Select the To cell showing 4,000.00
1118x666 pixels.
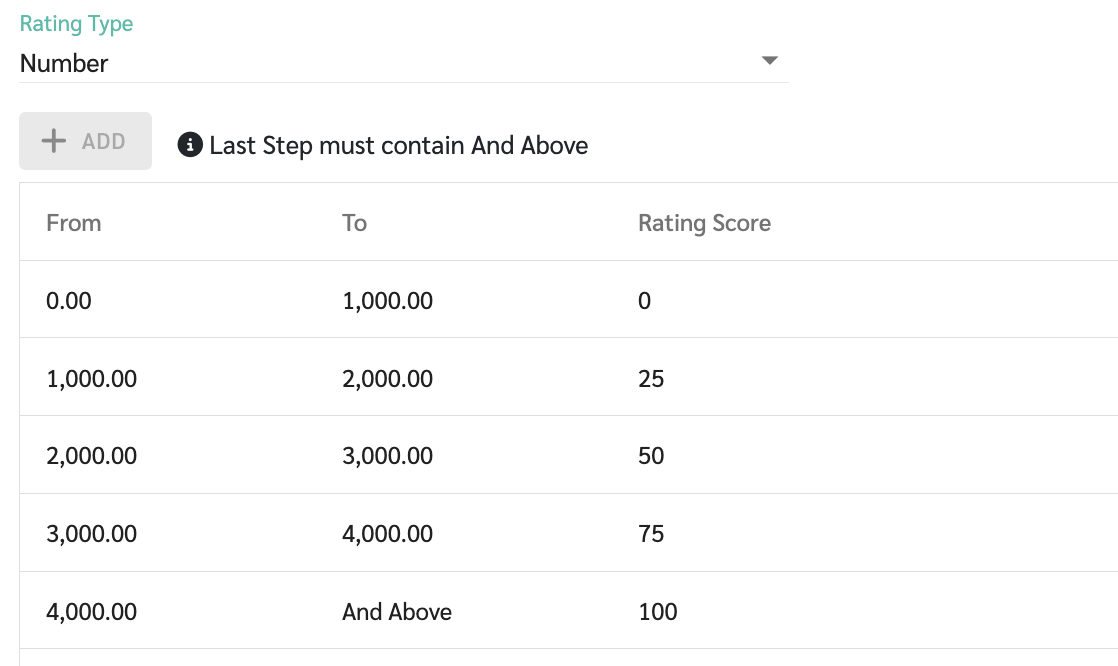(387, 534)
